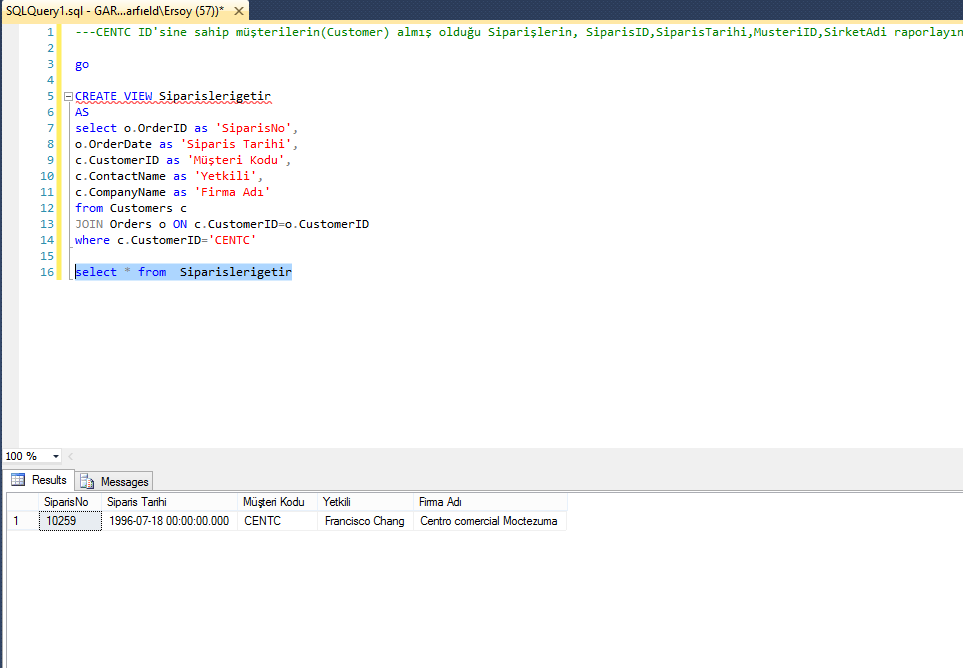Screen dimensions: 963x668
Task: Click the AS keyword on line 6
Action: coord(82,112)
